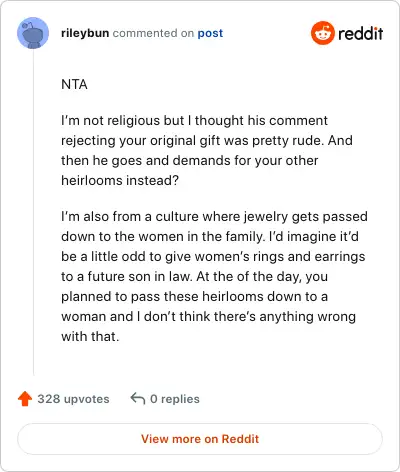Click the line "planned to pass these heirlooms"
This screenshot has height=472, width=400.
(194, 297)
